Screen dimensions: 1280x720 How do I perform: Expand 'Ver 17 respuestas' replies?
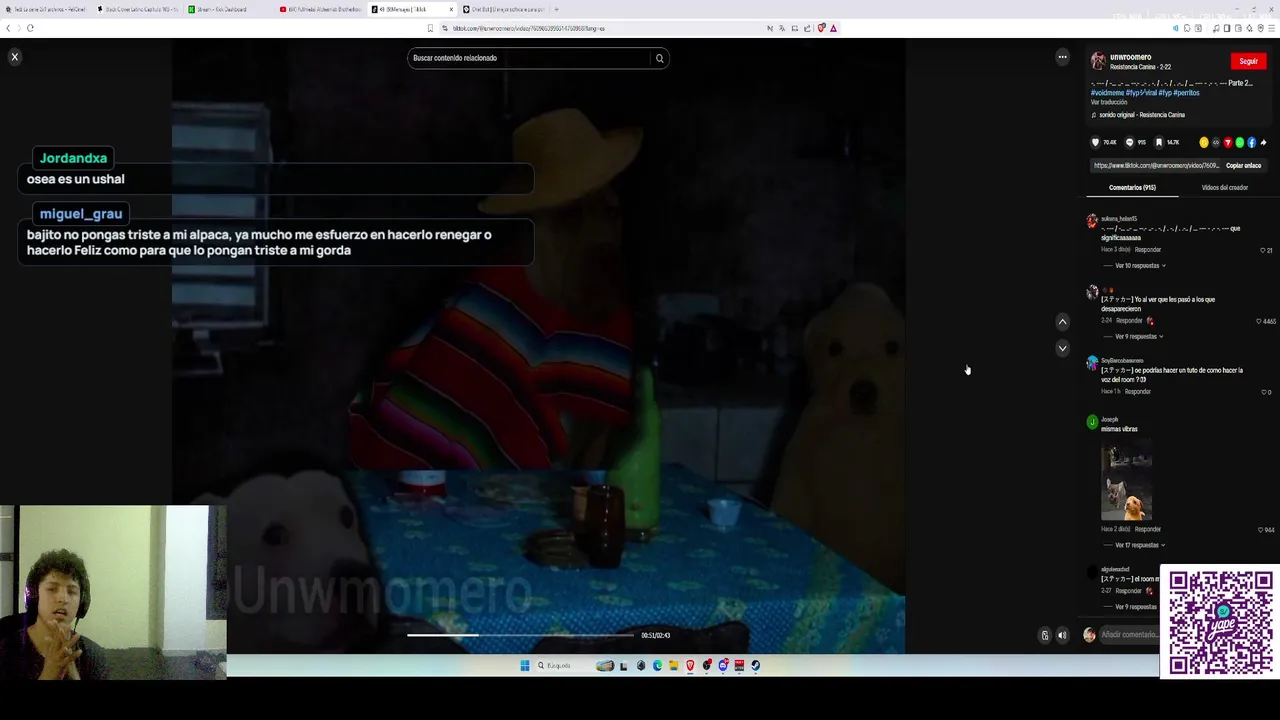[x=1140, y=545]
